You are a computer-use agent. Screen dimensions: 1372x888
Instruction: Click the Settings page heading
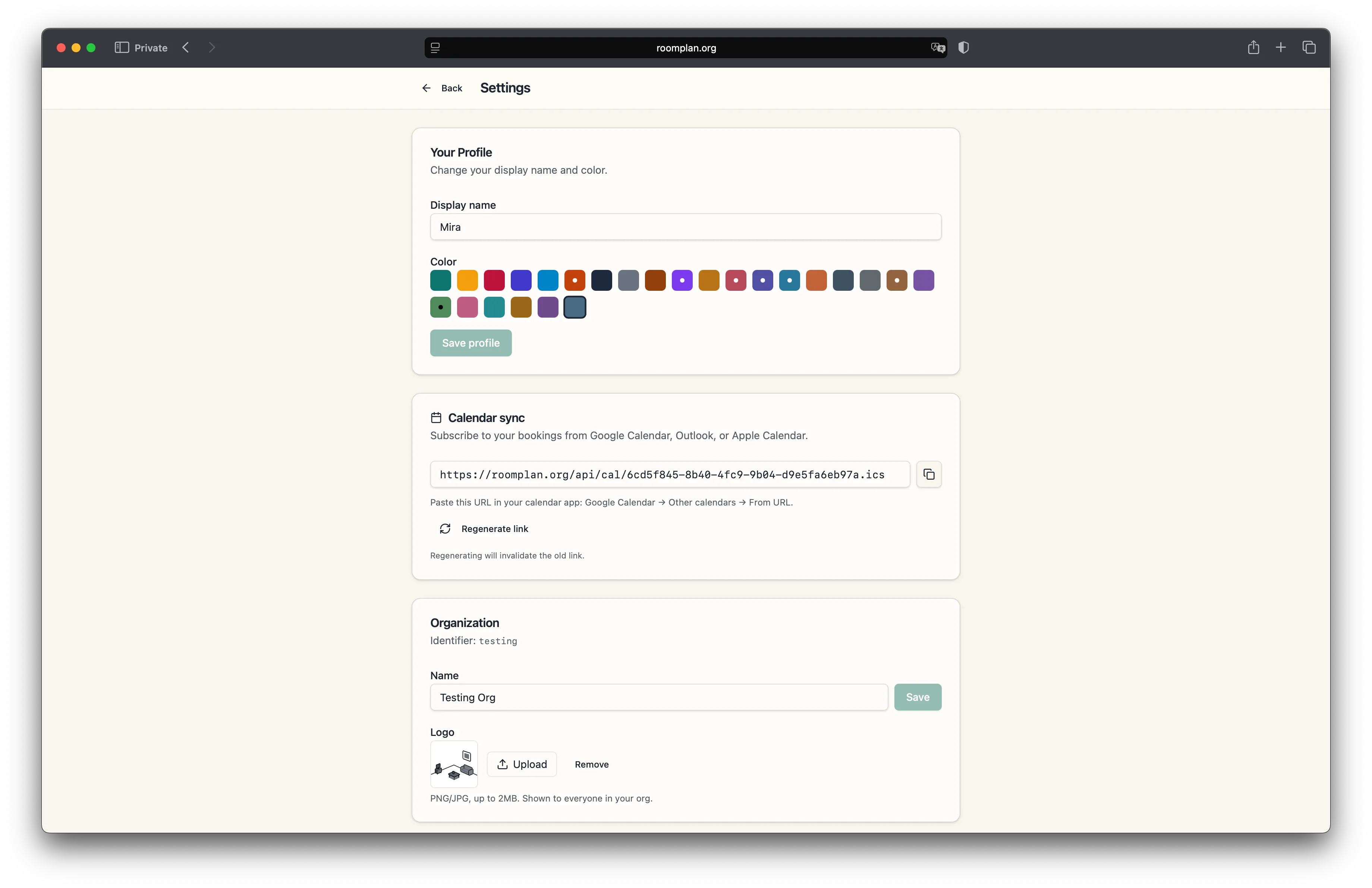(505, 88)
